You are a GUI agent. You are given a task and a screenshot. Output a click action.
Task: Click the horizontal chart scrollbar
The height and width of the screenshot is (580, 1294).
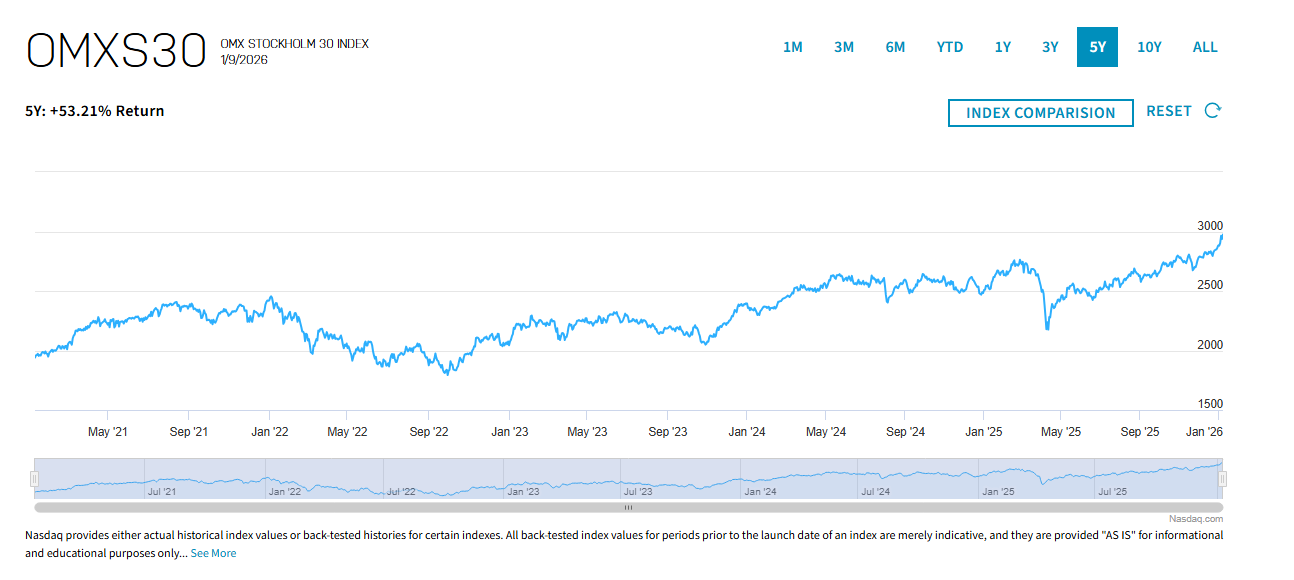(x=400, y=508)
